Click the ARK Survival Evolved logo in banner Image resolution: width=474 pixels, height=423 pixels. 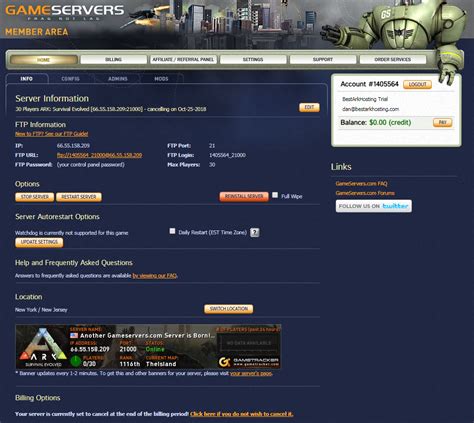(43, 347)
